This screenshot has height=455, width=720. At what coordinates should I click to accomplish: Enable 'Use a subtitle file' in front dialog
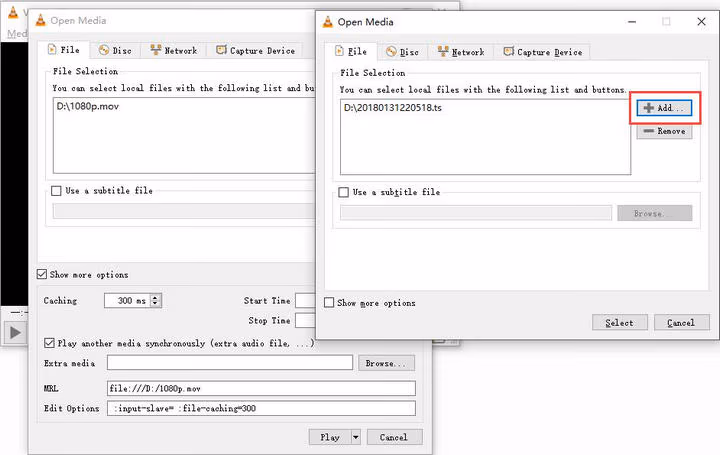pos(343,192)
